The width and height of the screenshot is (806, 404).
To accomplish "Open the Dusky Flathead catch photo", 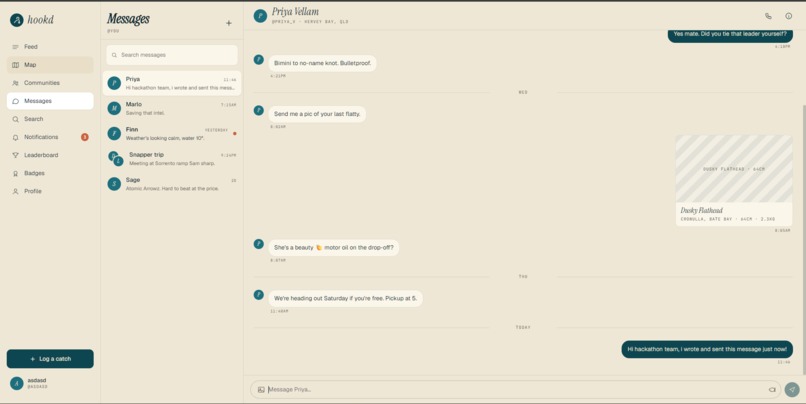I will [734, 169].
